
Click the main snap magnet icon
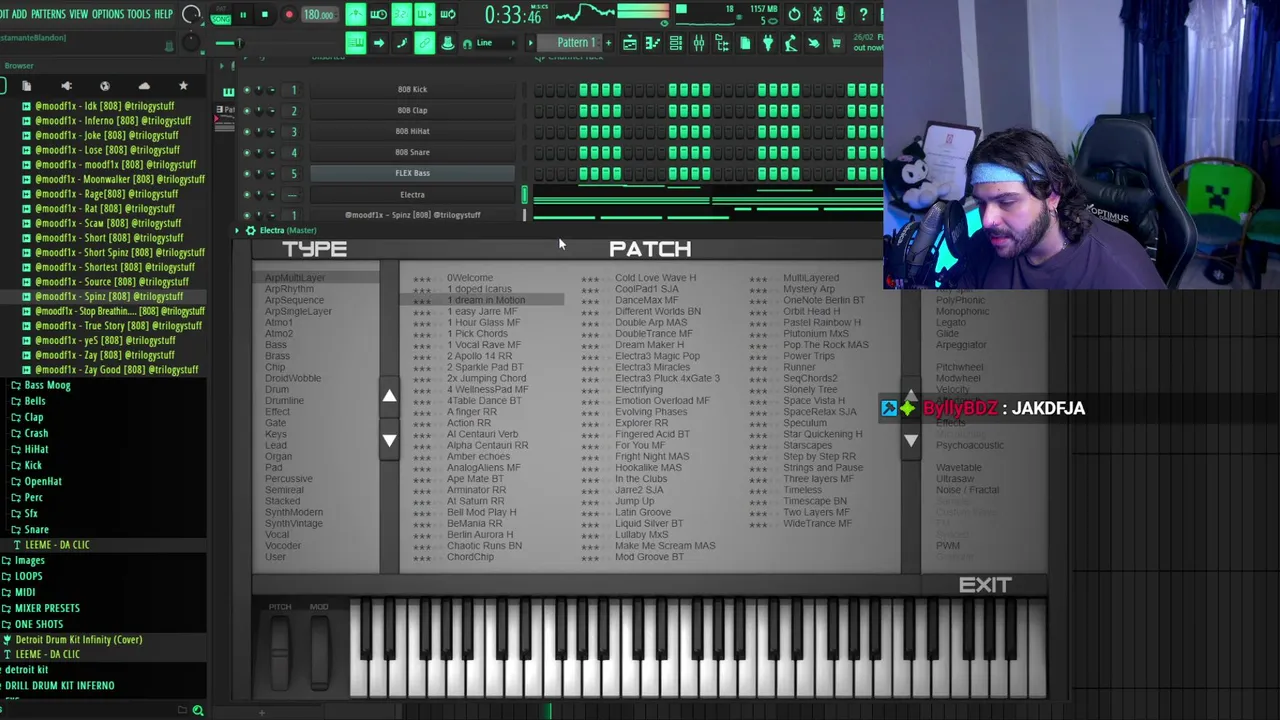(x=468, y=44)
